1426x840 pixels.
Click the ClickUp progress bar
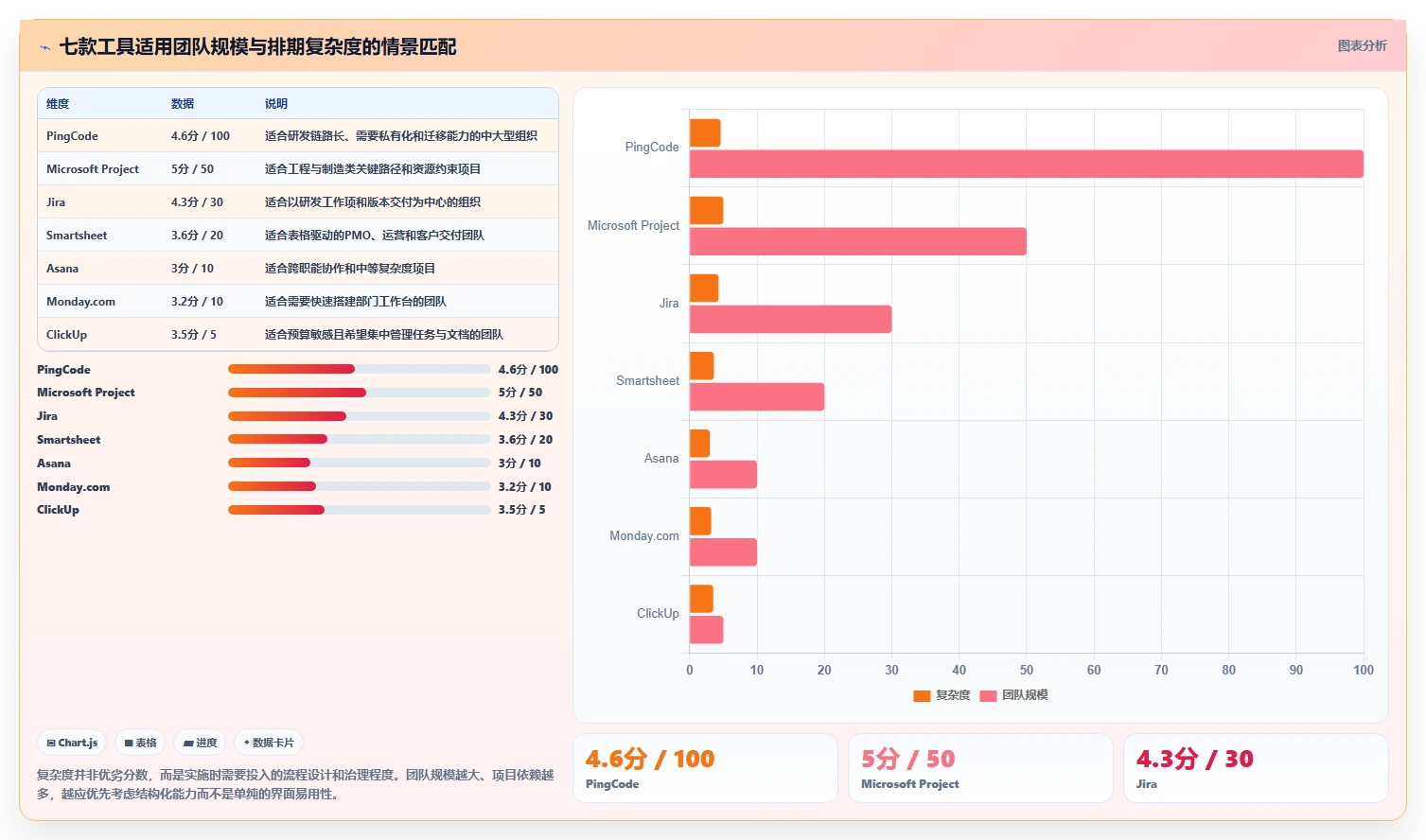pyautogui.click(x=359, y=510)
